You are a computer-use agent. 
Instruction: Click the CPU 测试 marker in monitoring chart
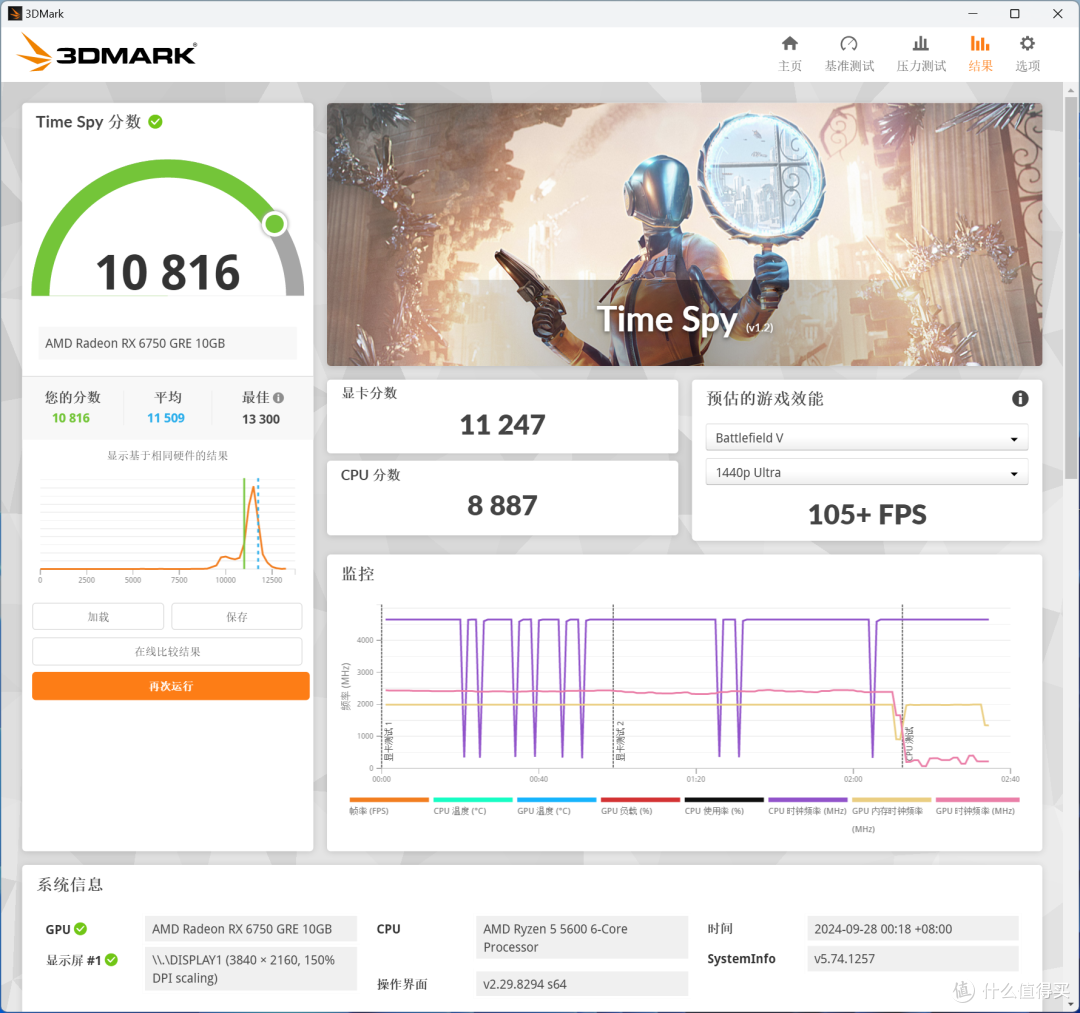(x=909, y=744)
